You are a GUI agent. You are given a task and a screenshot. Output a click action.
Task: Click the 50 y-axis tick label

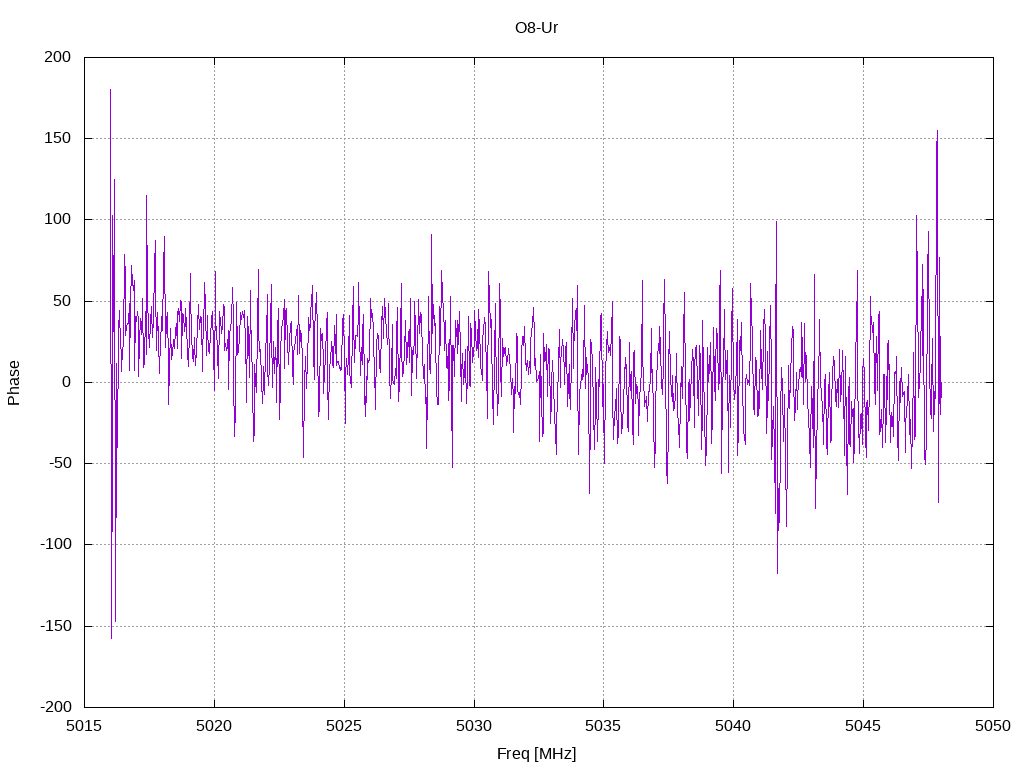tap(62, 301)
